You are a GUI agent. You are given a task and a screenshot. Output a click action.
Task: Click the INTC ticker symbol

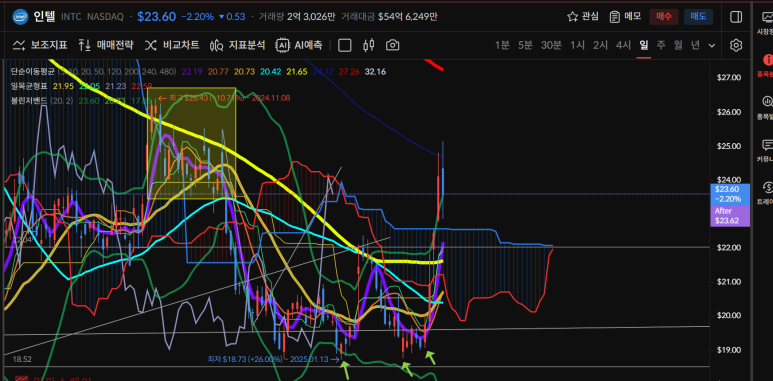coord(71,17)
